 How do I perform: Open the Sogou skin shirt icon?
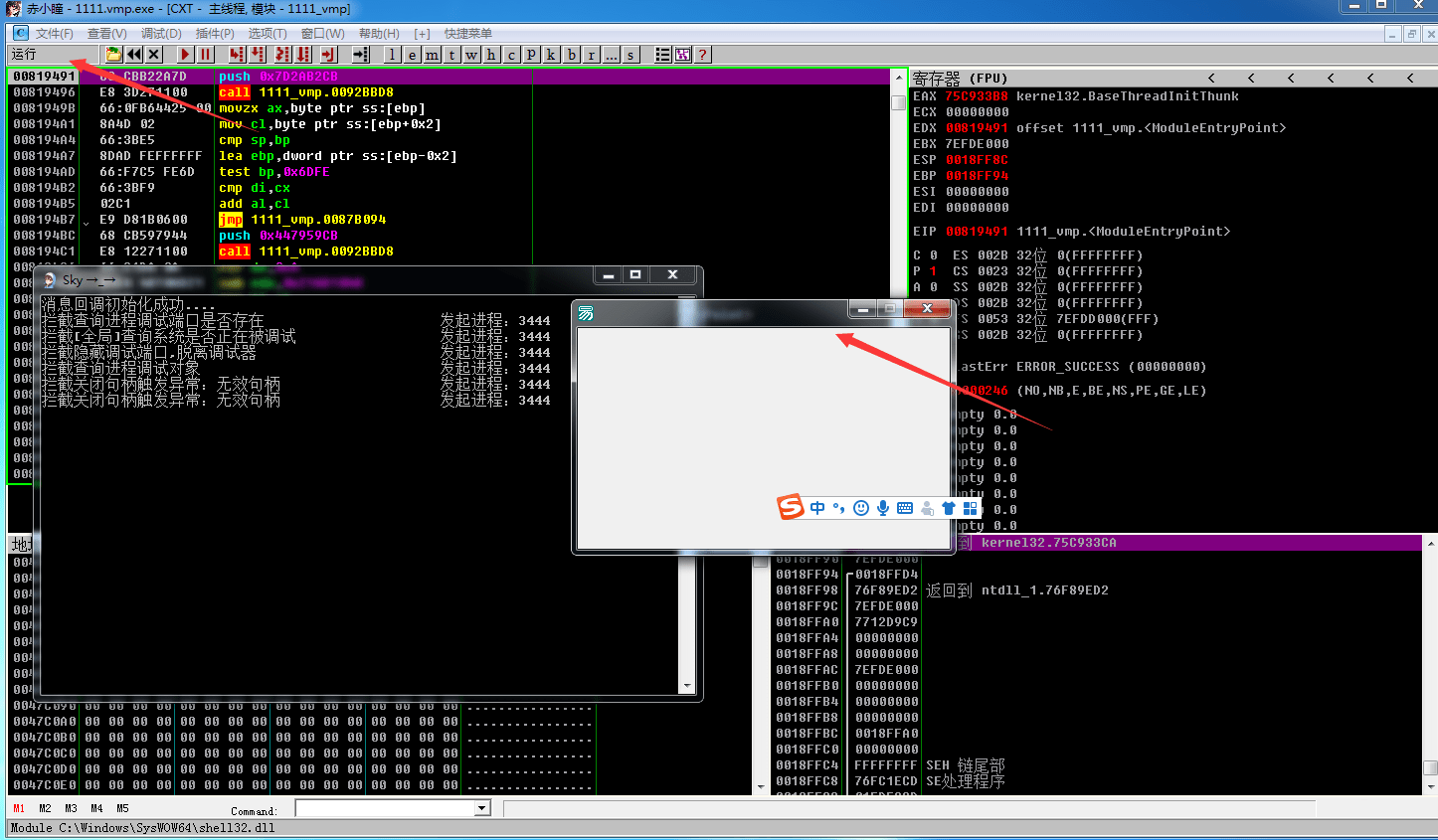949,508
